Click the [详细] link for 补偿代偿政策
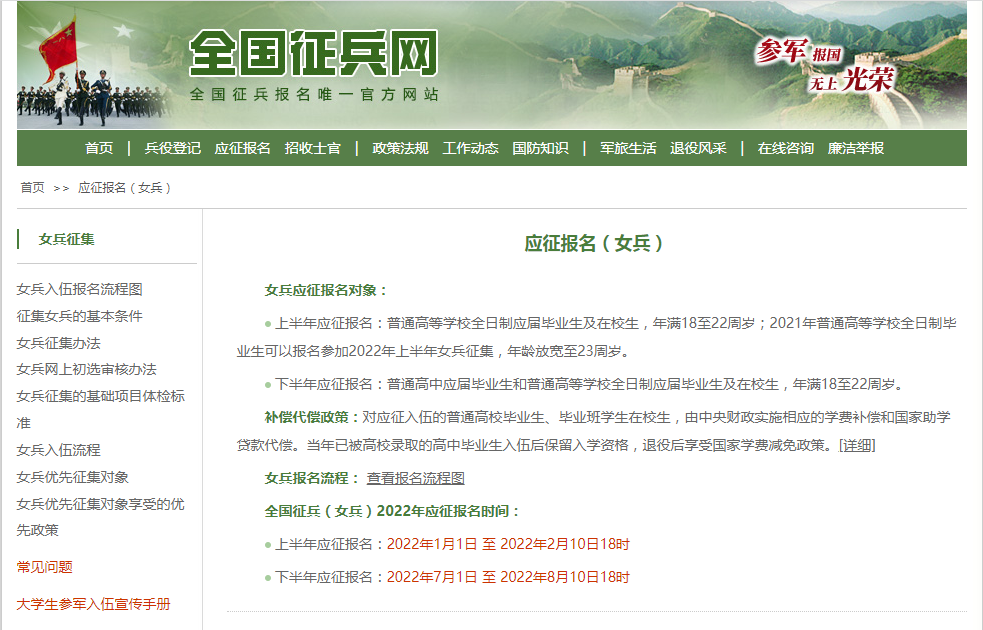Viewport: 983px width, 630px height. (x=857, y=445)
